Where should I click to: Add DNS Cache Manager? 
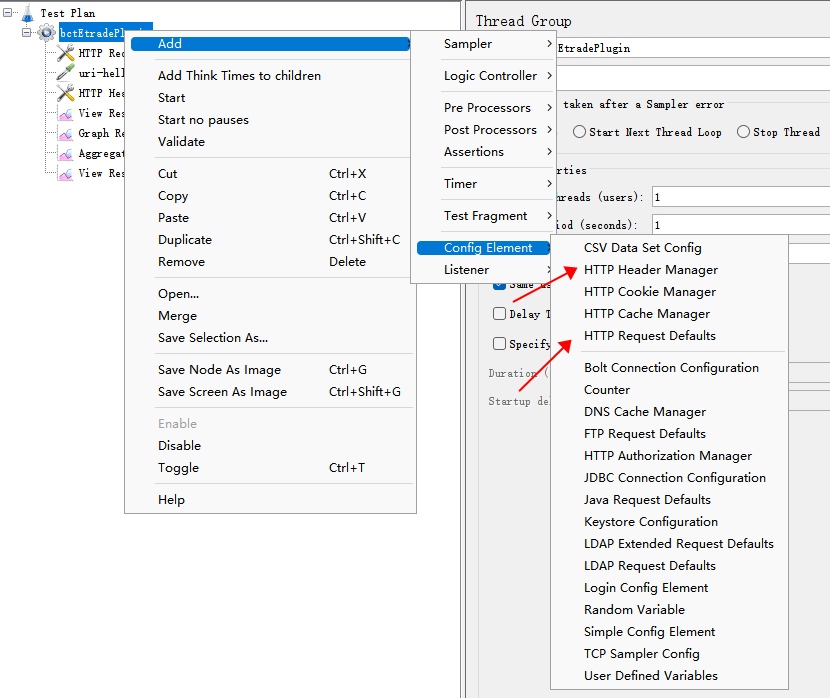[x=645, y=412]
